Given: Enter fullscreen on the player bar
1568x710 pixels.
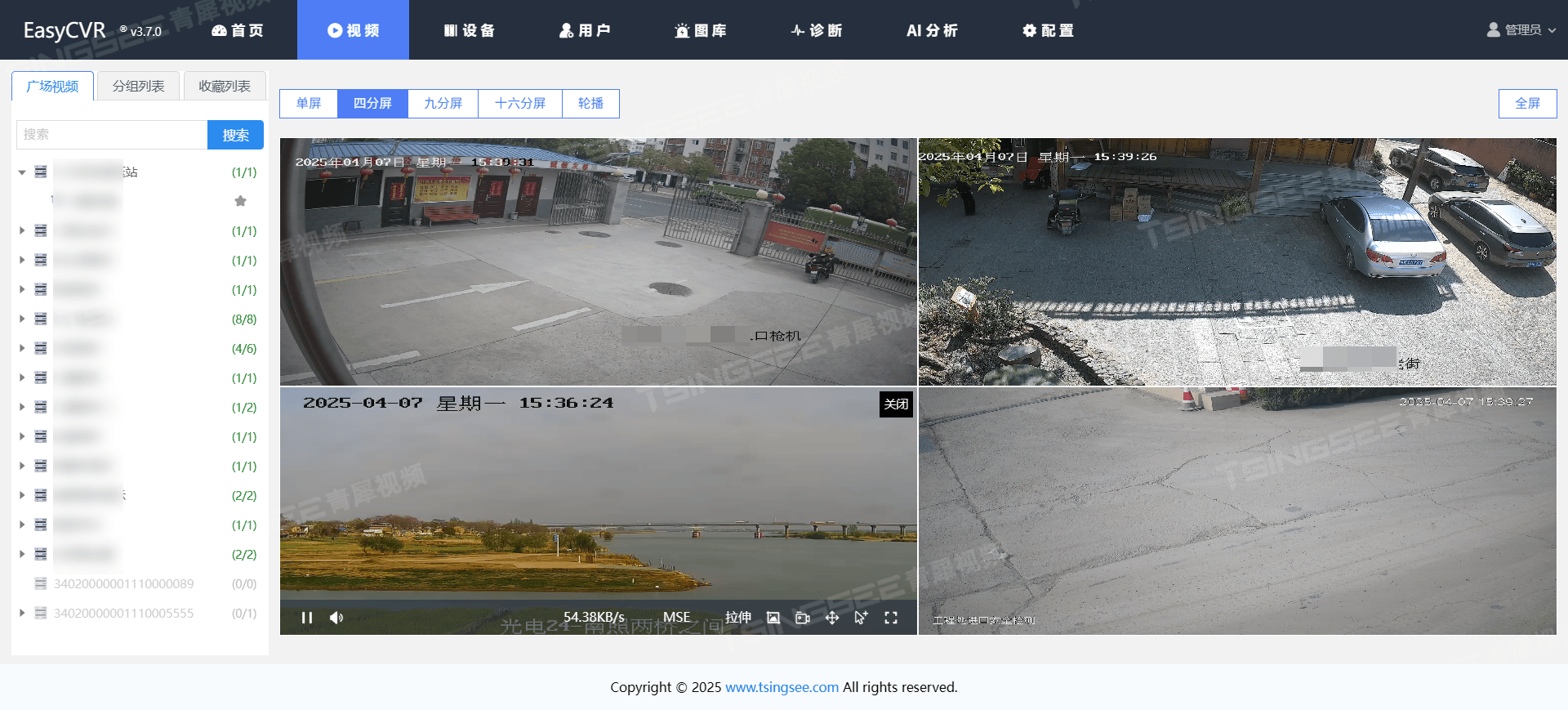Looking at the screenshot, I should pyautogui.click(x=891, y=618).
